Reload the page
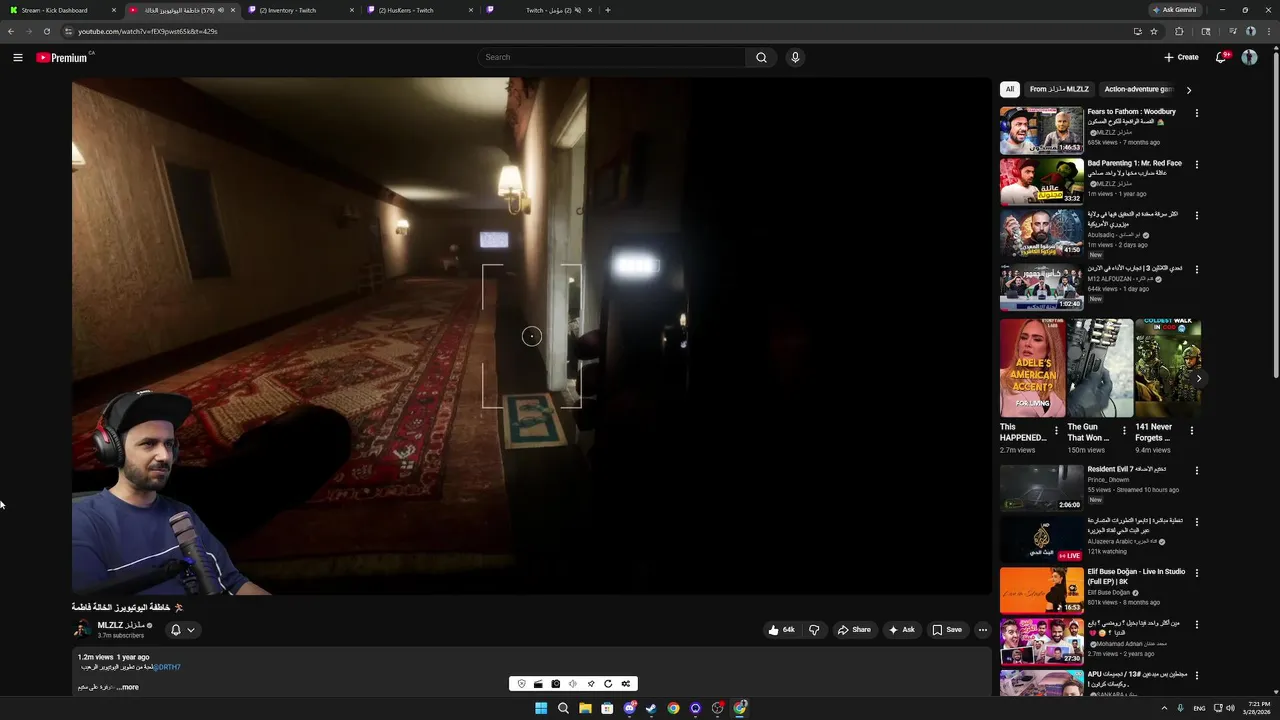The image size is (1280, 720). click(x=46, y=31)
